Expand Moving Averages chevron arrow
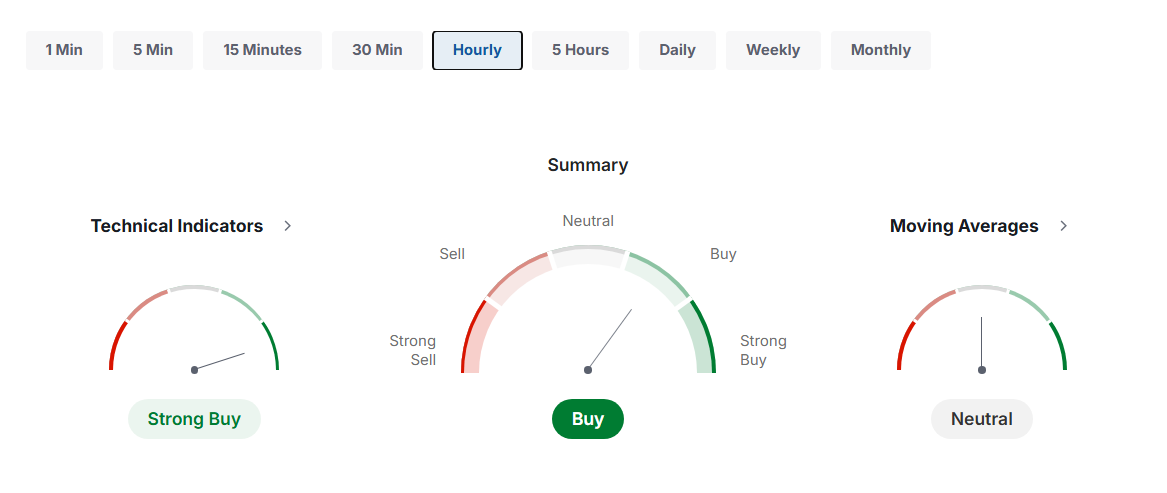The width and height of the screenshot is (1167, 493). point(1063,226)
